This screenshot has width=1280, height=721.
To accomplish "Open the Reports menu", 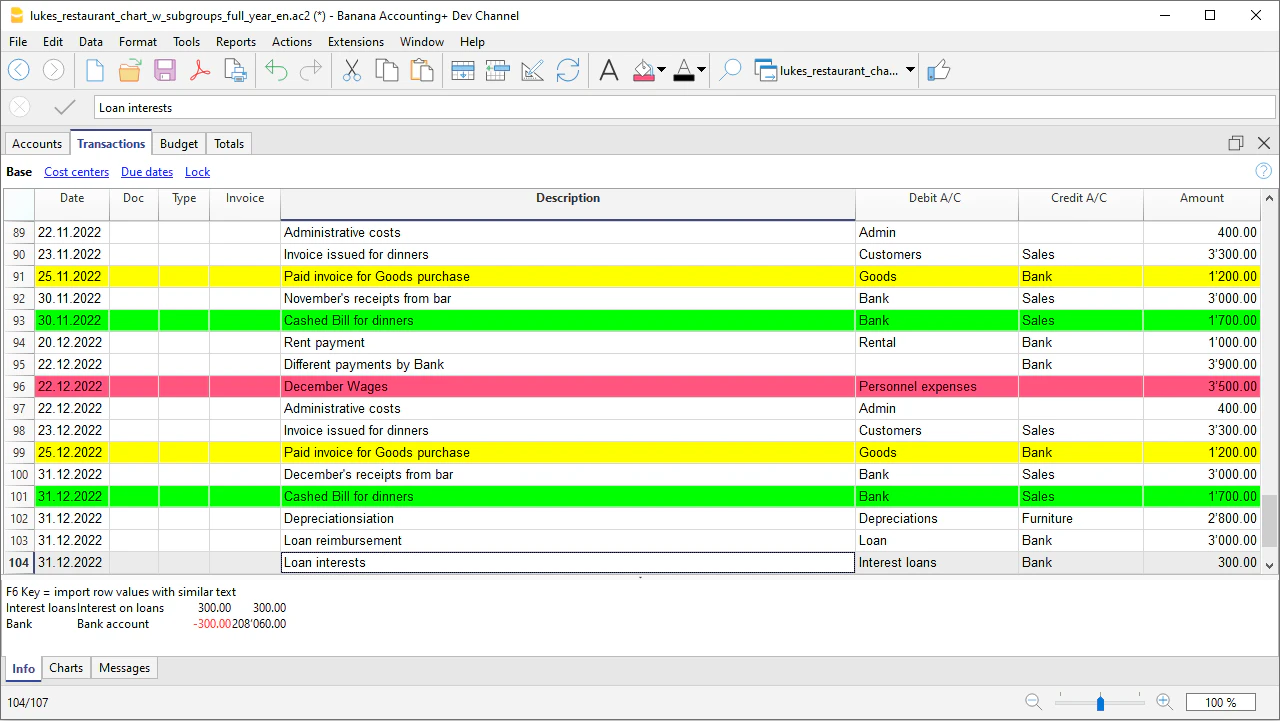I will coord(236,41).
